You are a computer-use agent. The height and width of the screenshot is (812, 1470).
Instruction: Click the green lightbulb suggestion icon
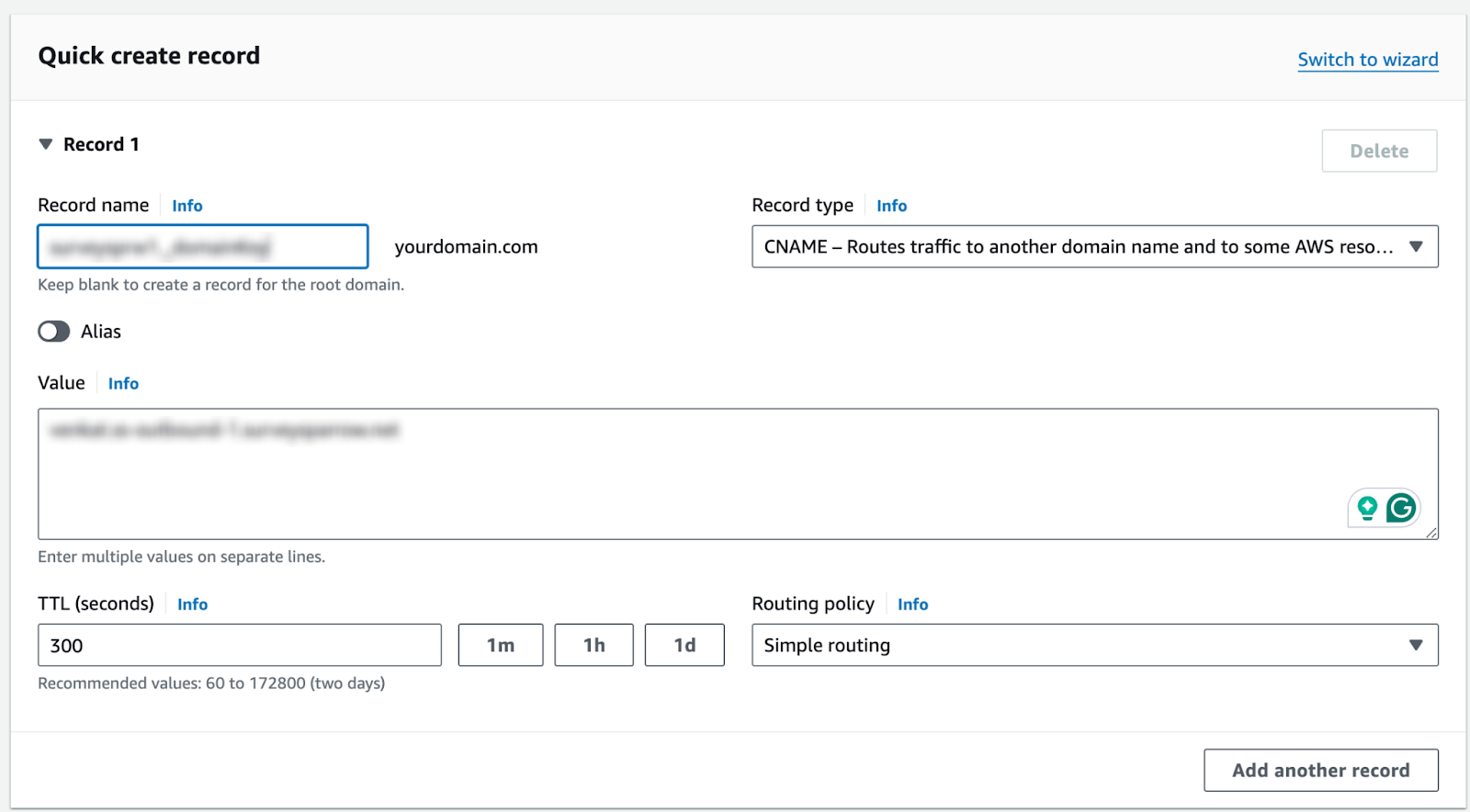click(x=1367, y=508)
